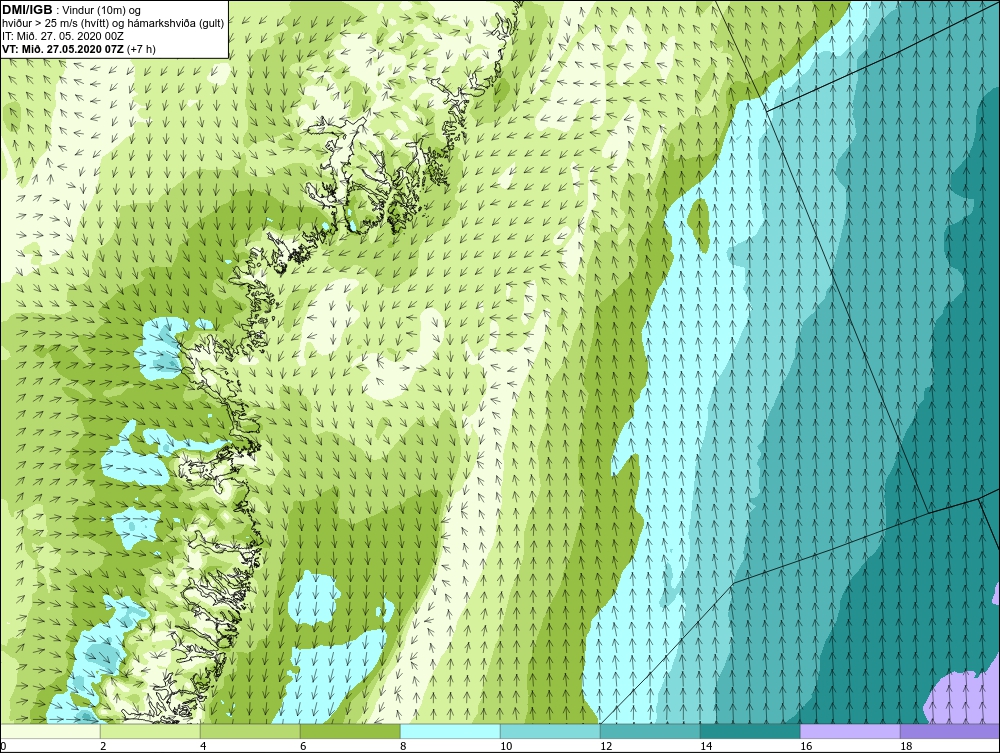
Task: Click the '2' label on wind scale
Action: point(103,746)
